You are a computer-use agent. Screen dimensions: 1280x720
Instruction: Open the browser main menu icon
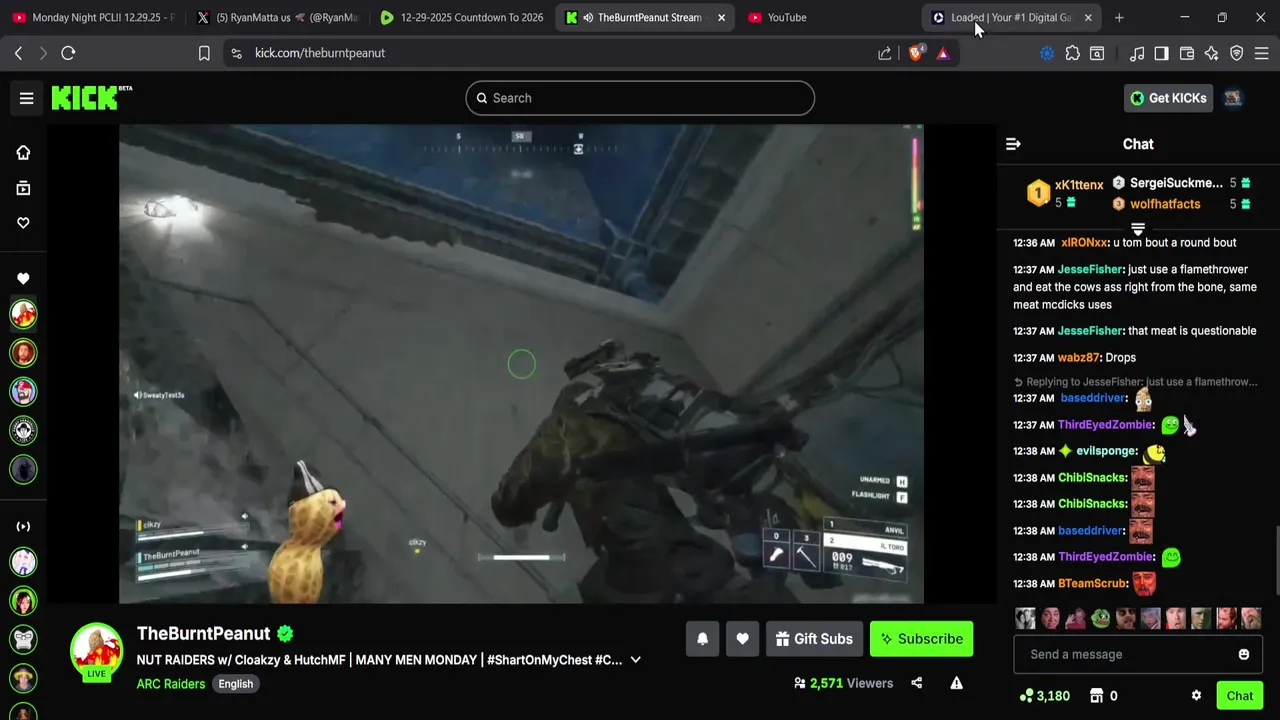1261,53
